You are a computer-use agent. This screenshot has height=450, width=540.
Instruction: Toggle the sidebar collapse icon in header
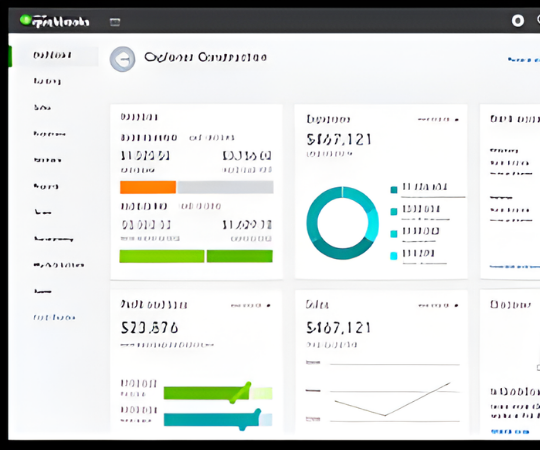[115, 22]
